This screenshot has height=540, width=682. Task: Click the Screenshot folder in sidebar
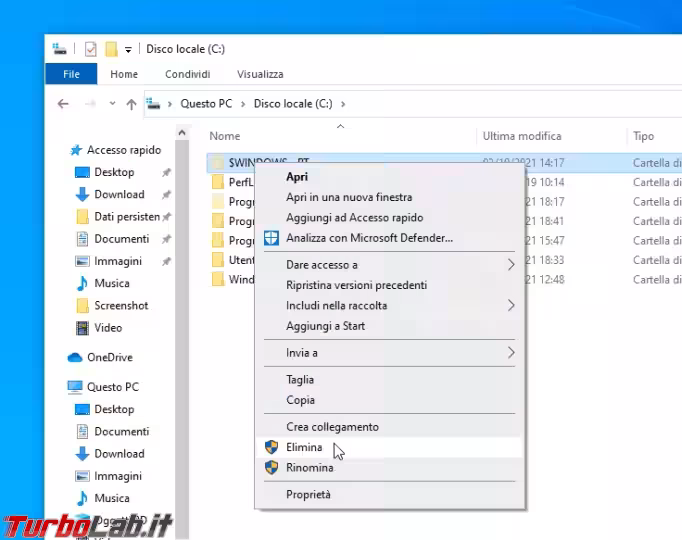coord(120,306)
